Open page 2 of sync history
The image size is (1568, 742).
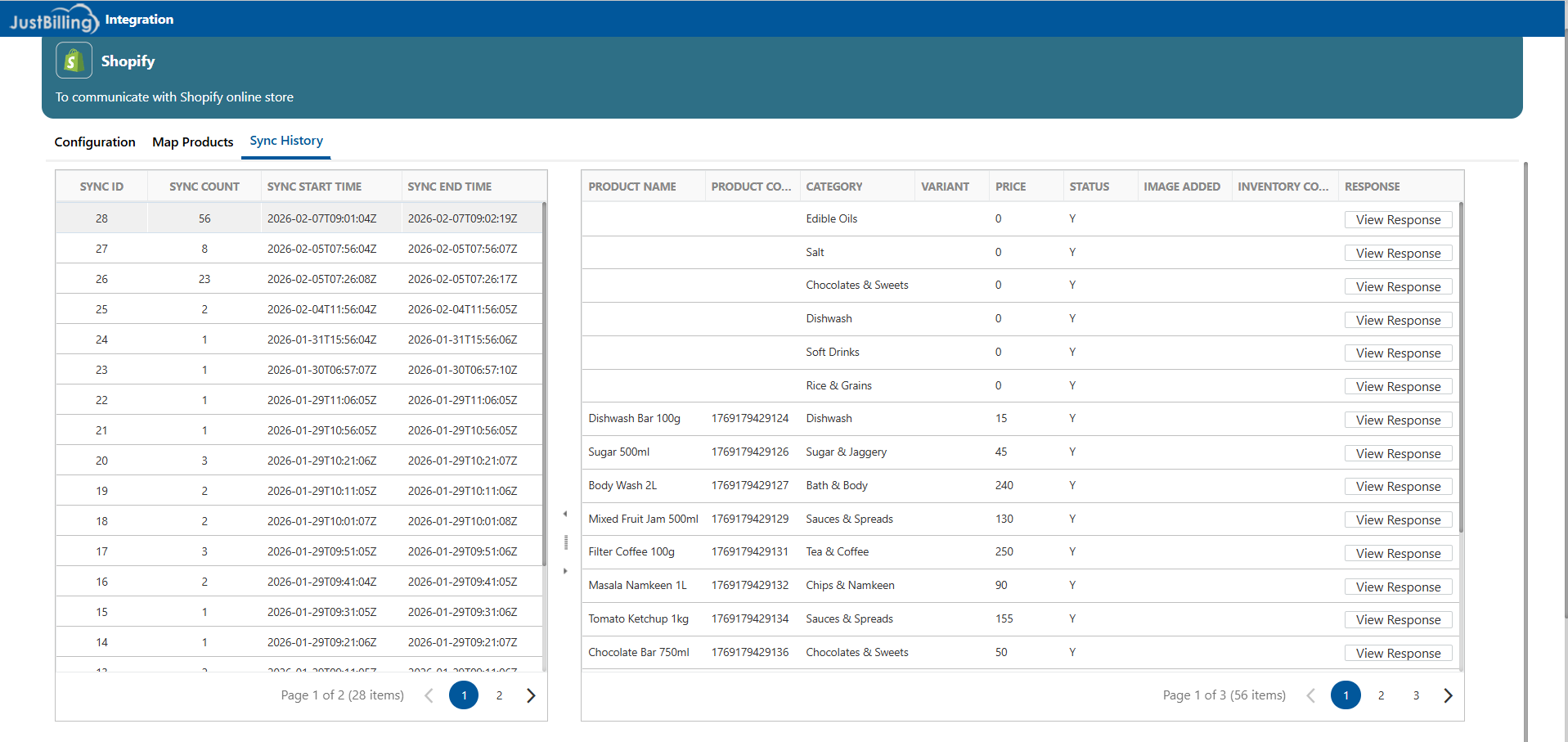tap(499, 695)
